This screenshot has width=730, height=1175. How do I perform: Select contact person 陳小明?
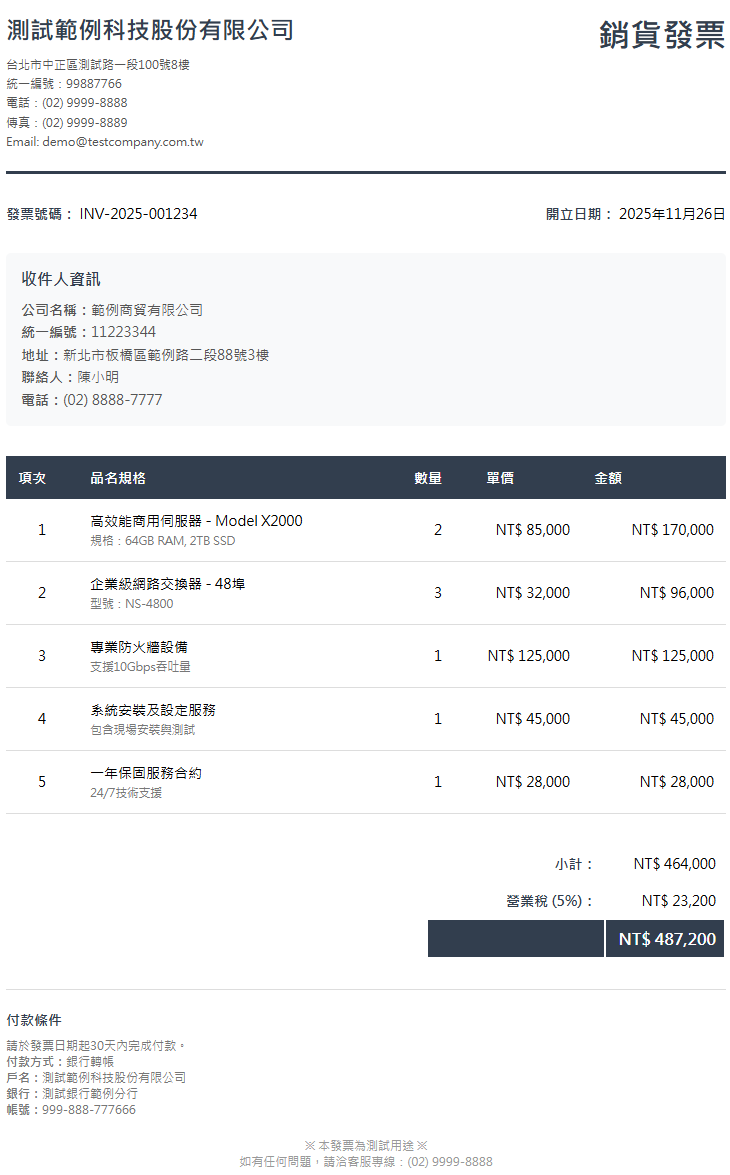pyautogui.click(x=97, y=377)
